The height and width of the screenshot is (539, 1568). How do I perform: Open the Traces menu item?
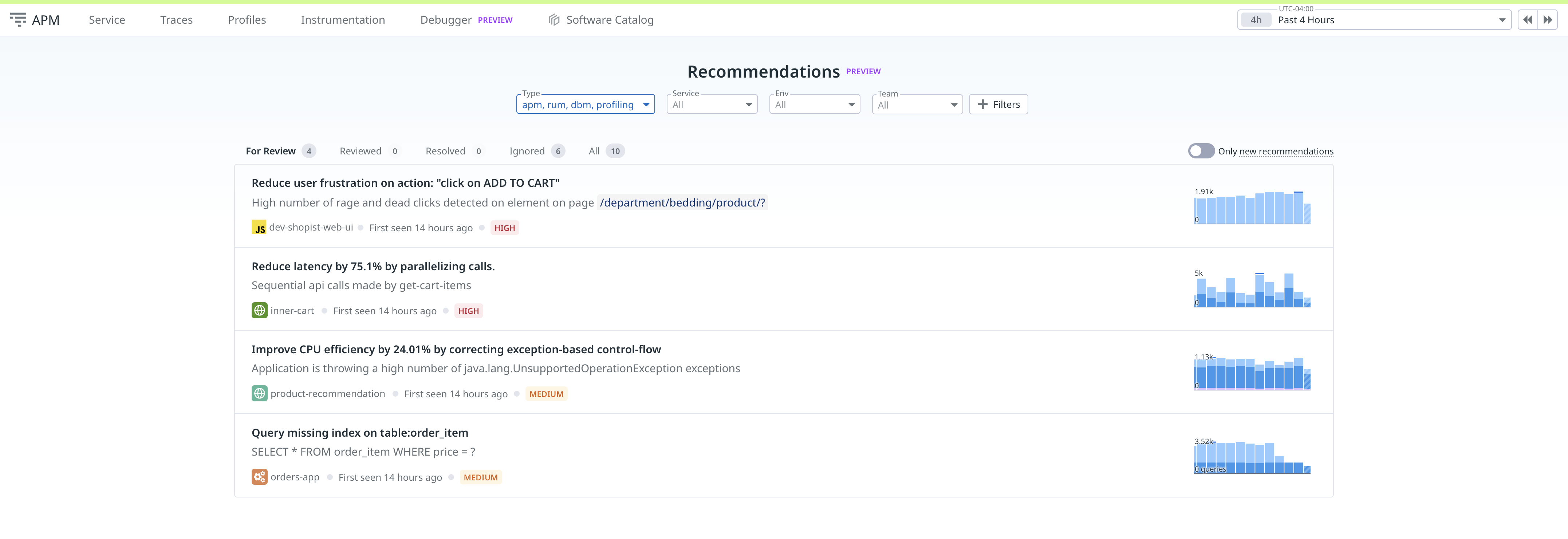(176, 20)
